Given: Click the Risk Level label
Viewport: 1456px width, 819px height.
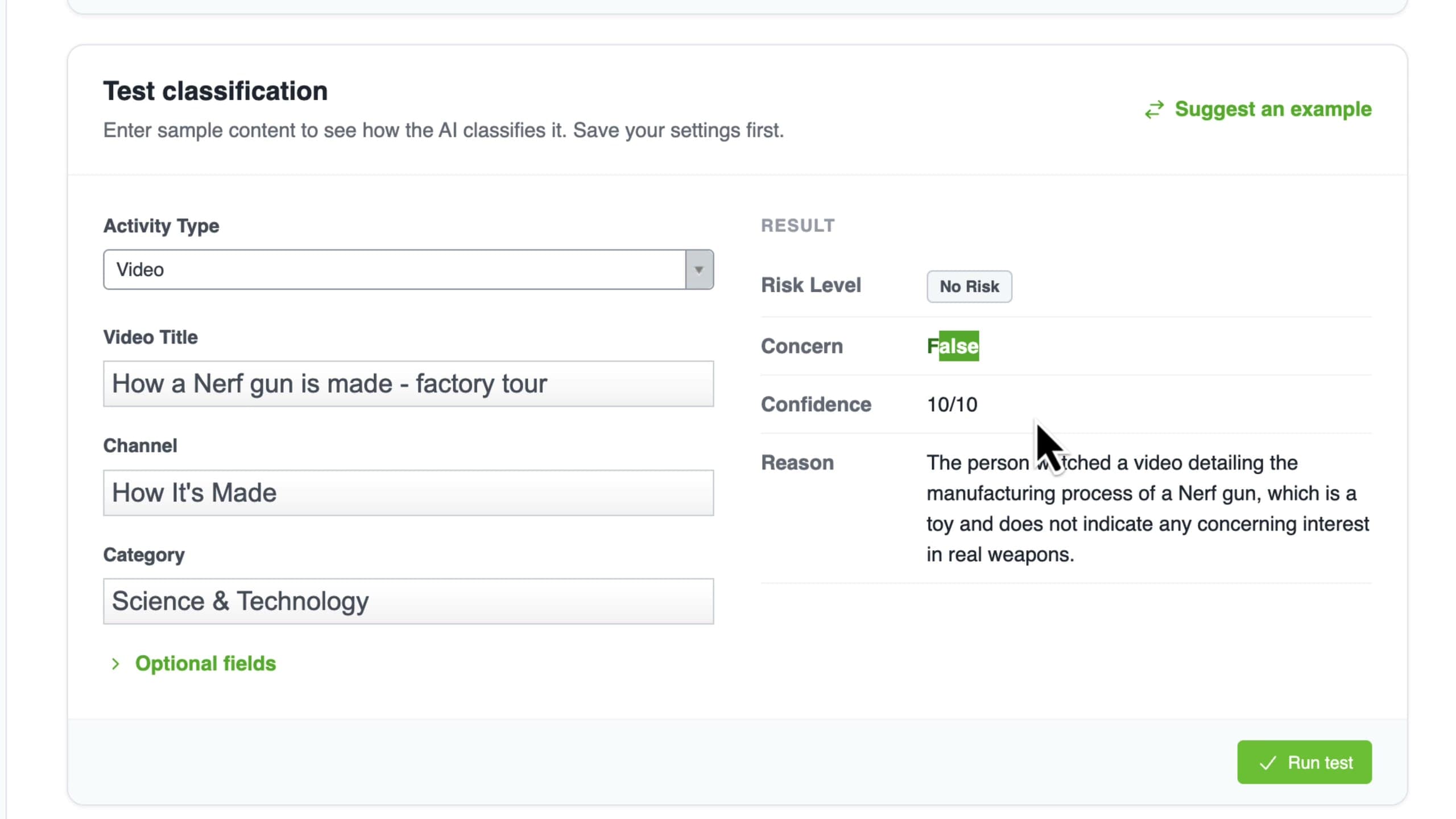Looking at the screenshot, I should coord(811,285).
